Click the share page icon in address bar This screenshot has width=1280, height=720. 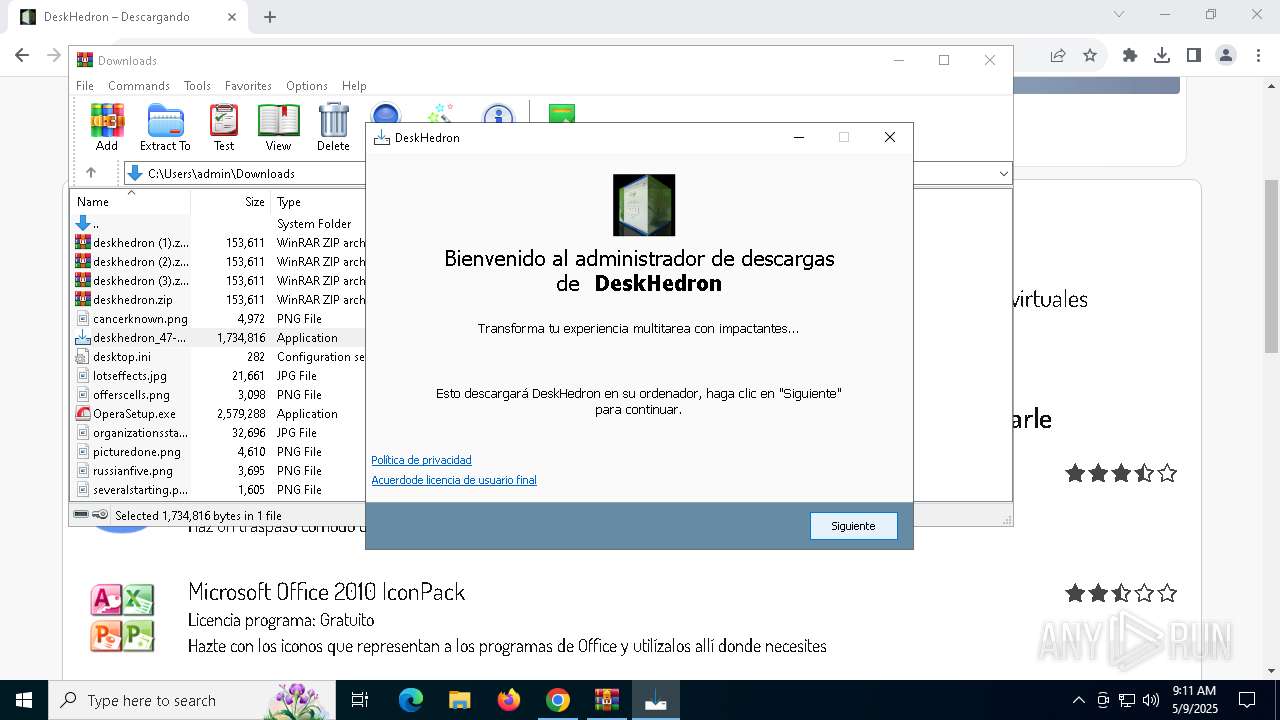coord(1058,56)
